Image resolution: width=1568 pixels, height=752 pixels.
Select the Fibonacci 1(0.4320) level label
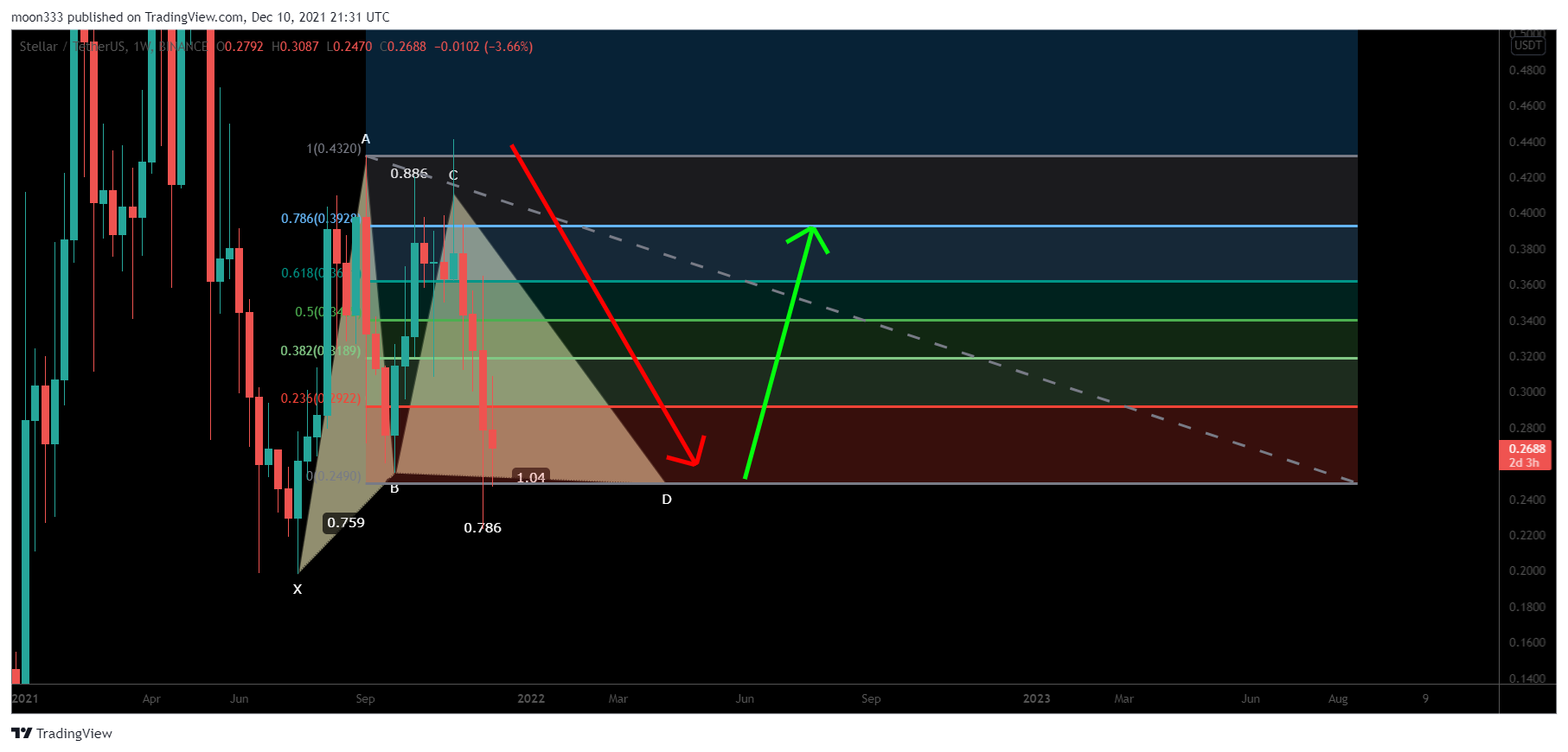point(334,149)
